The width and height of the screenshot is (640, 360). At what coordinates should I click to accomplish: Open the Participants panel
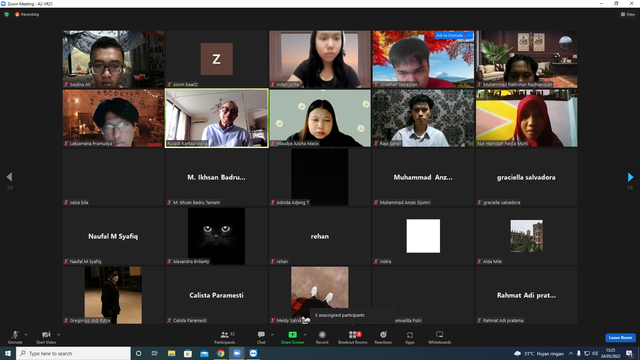[224, 337]
